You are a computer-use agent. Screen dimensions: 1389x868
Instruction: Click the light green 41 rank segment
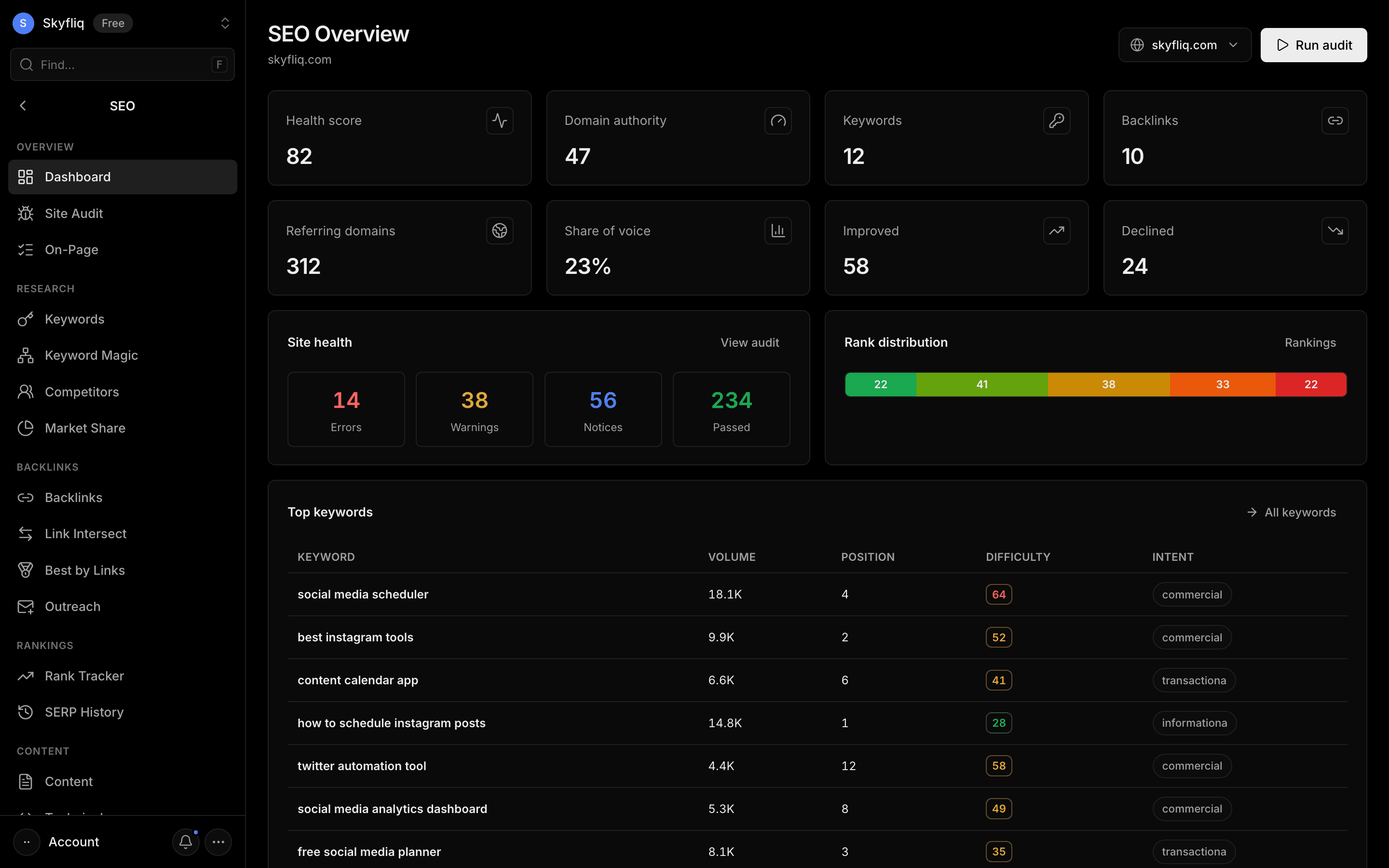pos(982,385)
